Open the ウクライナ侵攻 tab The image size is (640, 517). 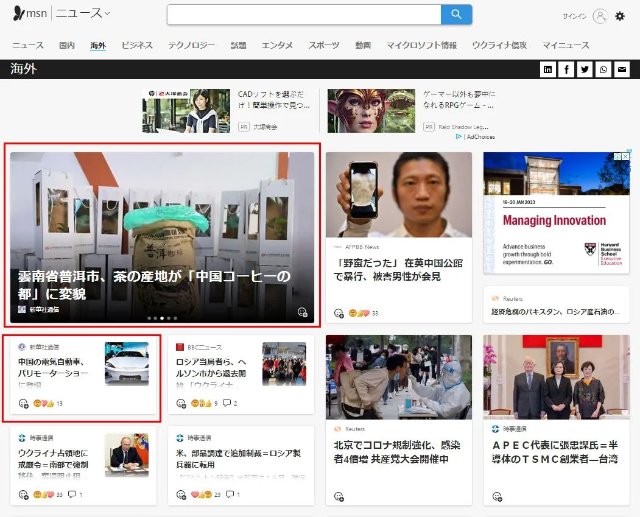498,45
